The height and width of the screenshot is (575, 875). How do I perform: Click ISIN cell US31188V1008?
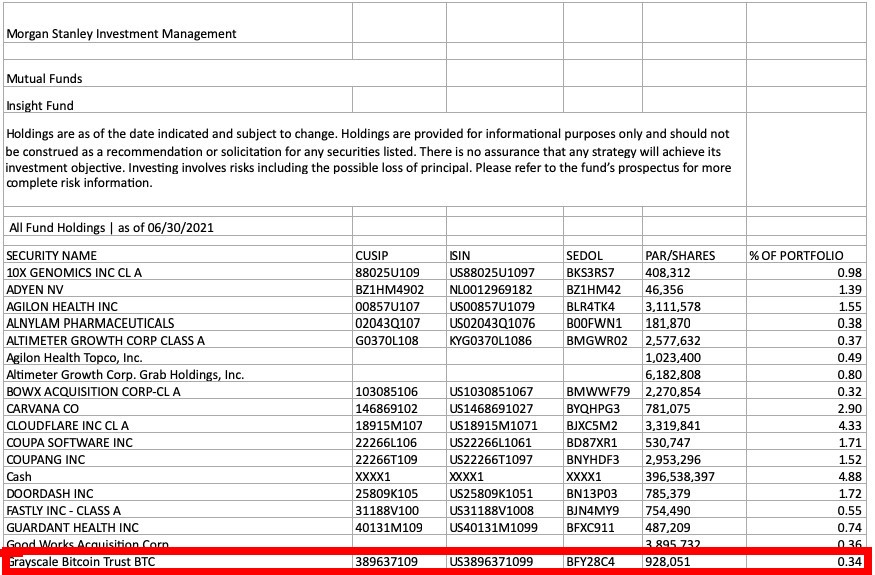point(504,510)
